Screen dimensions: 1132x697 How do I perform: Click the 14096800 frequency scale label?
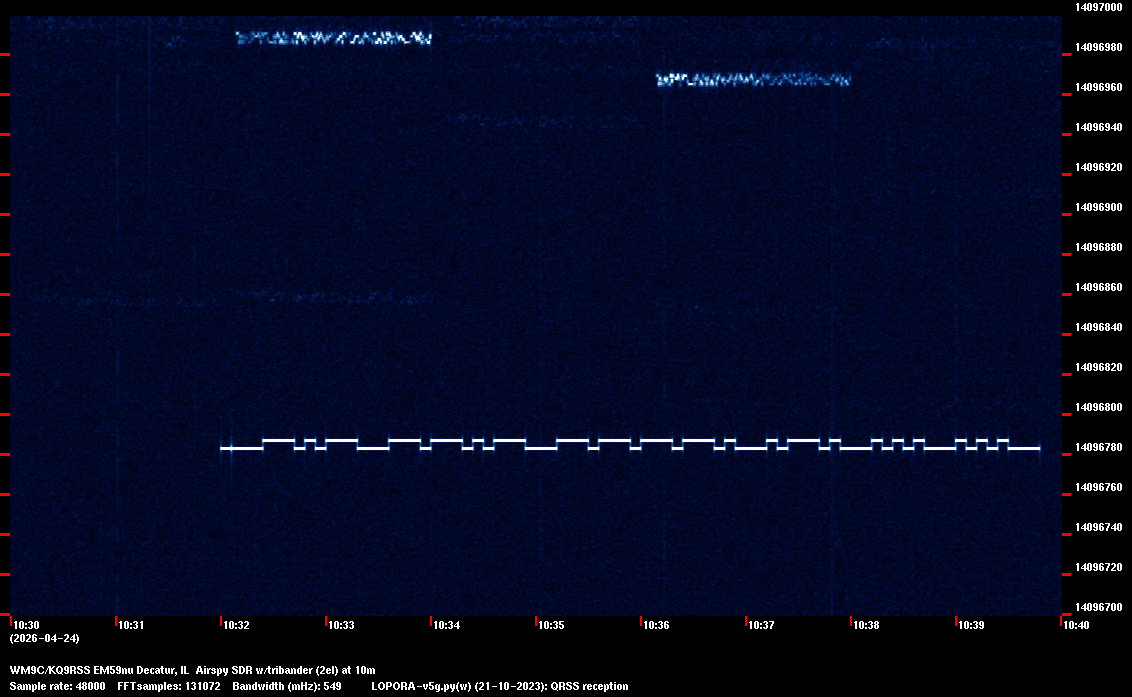point(1098,407)
